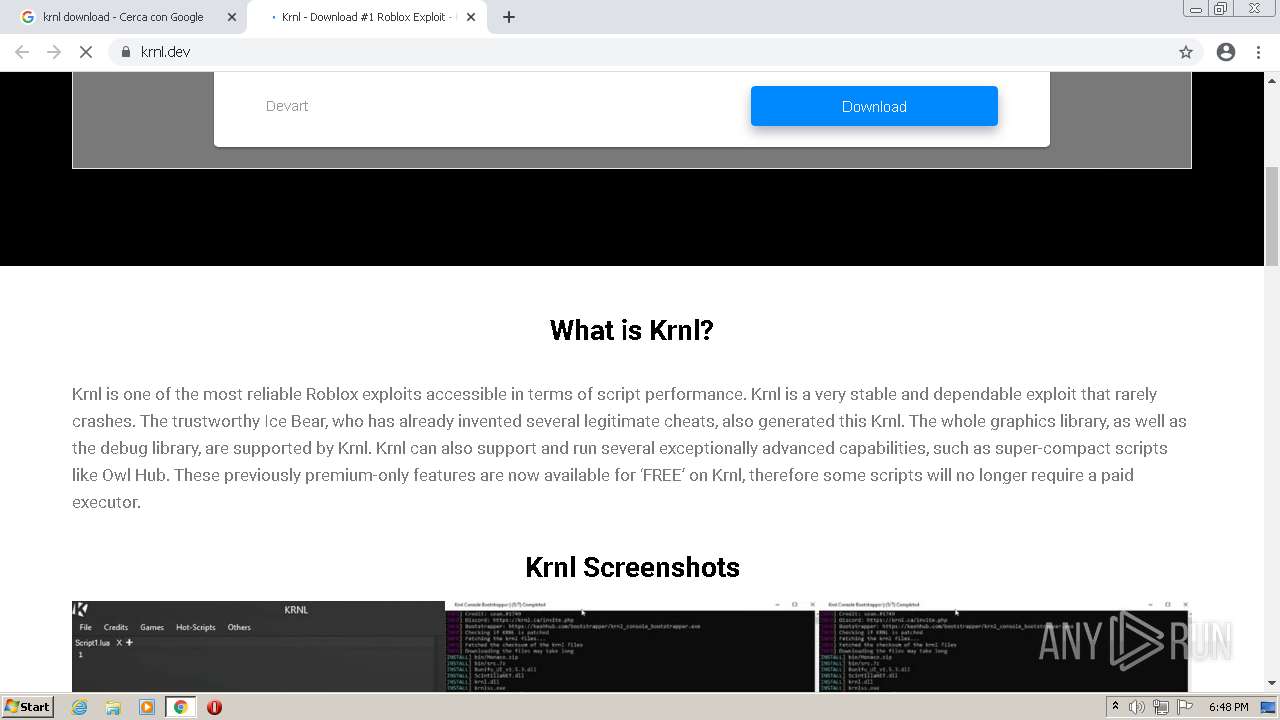Click the Chrome taskbar icon
This screenshot has height=720, width=1280.
pos(181,707)
